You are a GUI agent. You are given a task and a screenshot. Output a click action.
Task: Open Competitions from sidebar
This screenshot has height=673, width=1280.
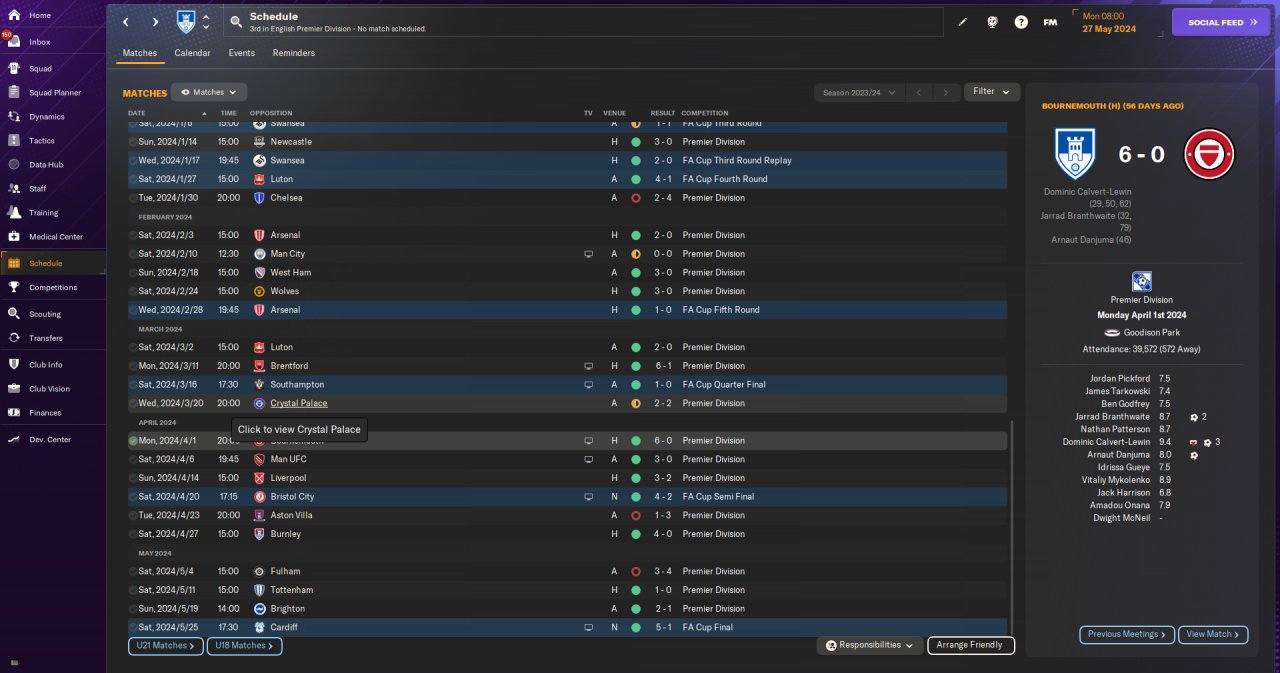point(53,287)
